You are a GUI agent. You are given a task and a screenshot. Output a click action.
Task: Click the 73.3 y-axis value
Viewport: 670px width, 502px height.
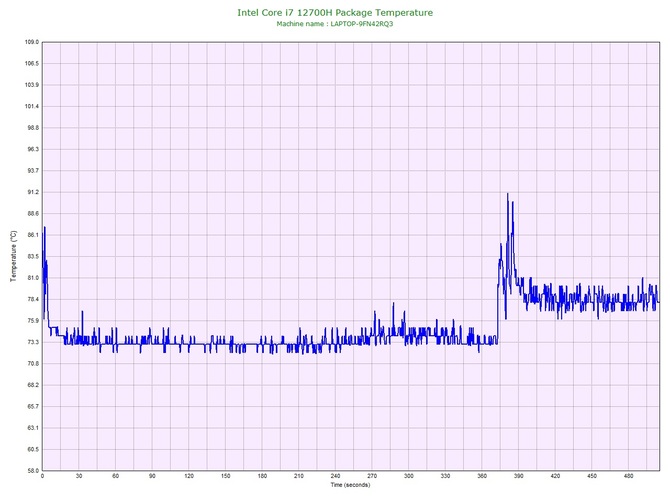(x=32, y=342)
